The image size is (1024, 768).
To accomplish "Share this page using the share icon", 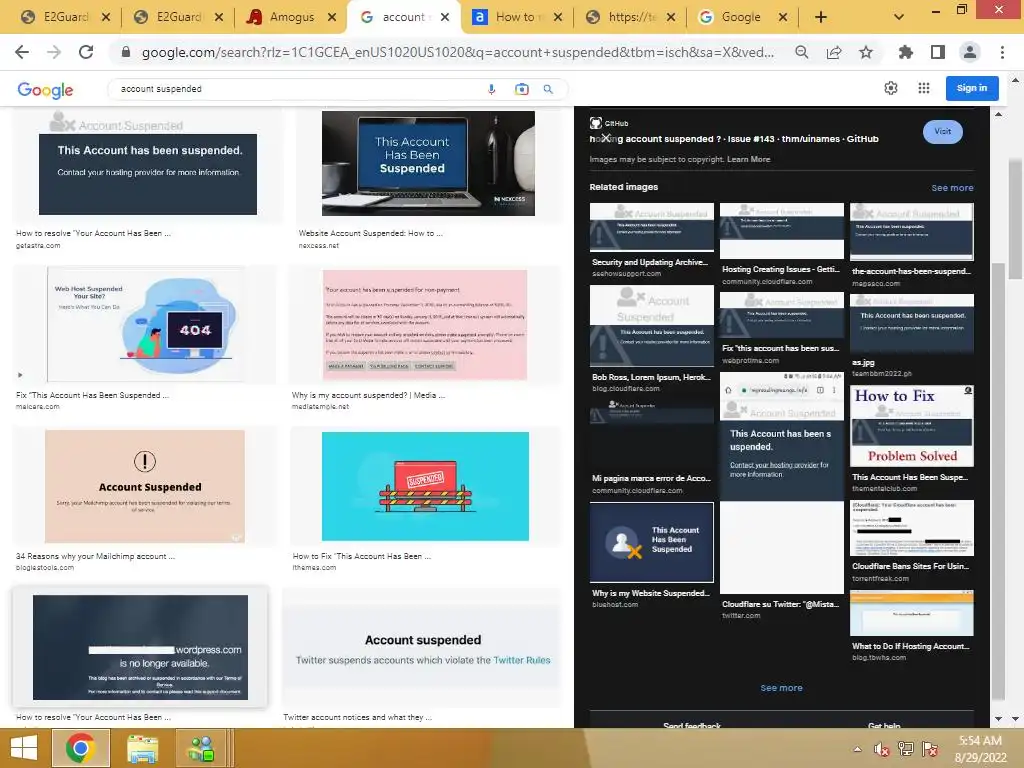I will tap(834, 52).
